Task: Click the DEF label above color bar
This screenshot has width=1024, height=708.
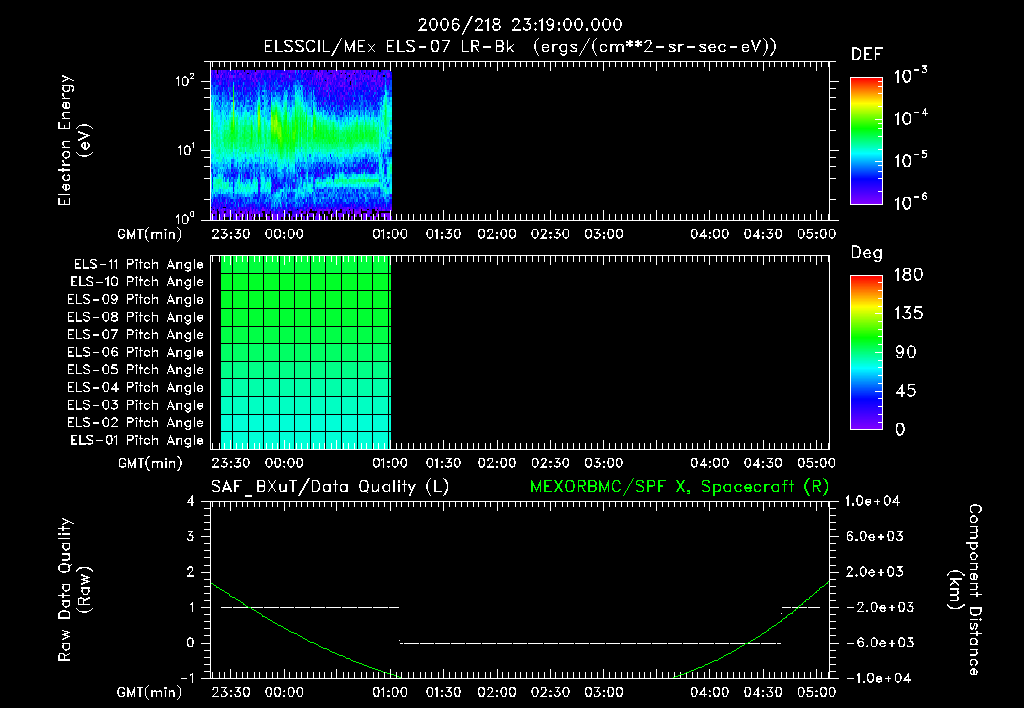Action: pos(866,54)
